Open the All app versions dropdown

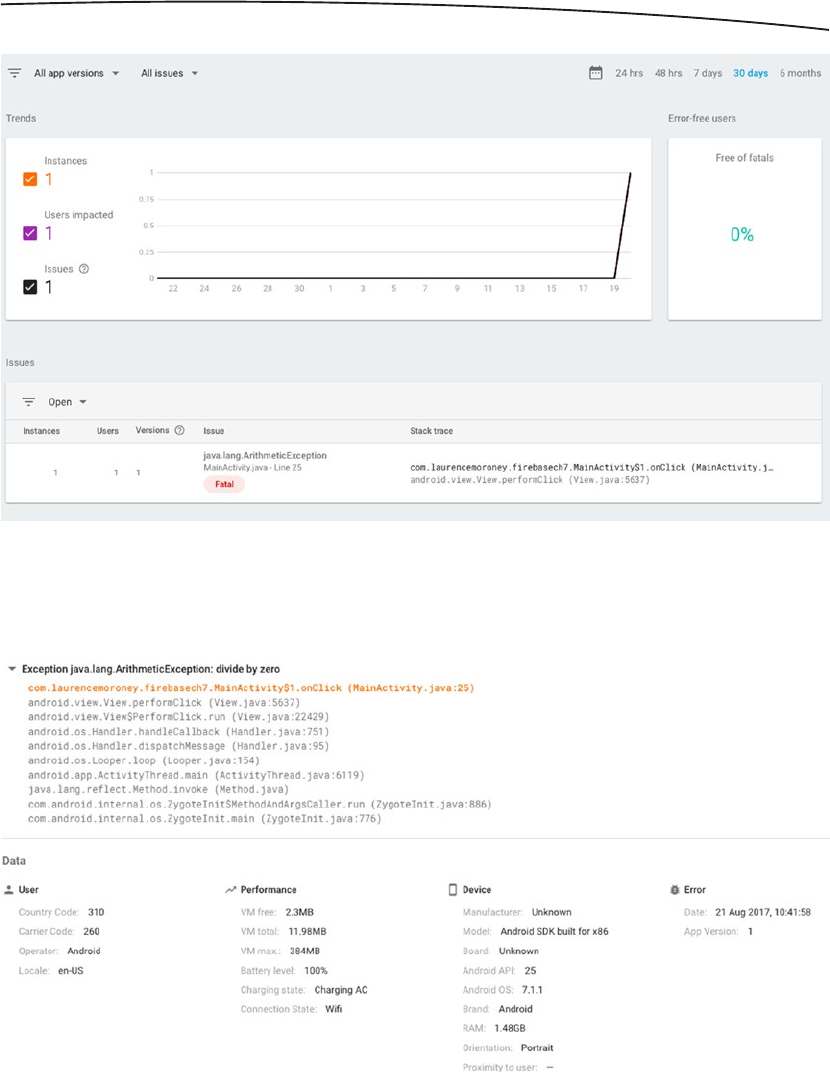(77, 73)
